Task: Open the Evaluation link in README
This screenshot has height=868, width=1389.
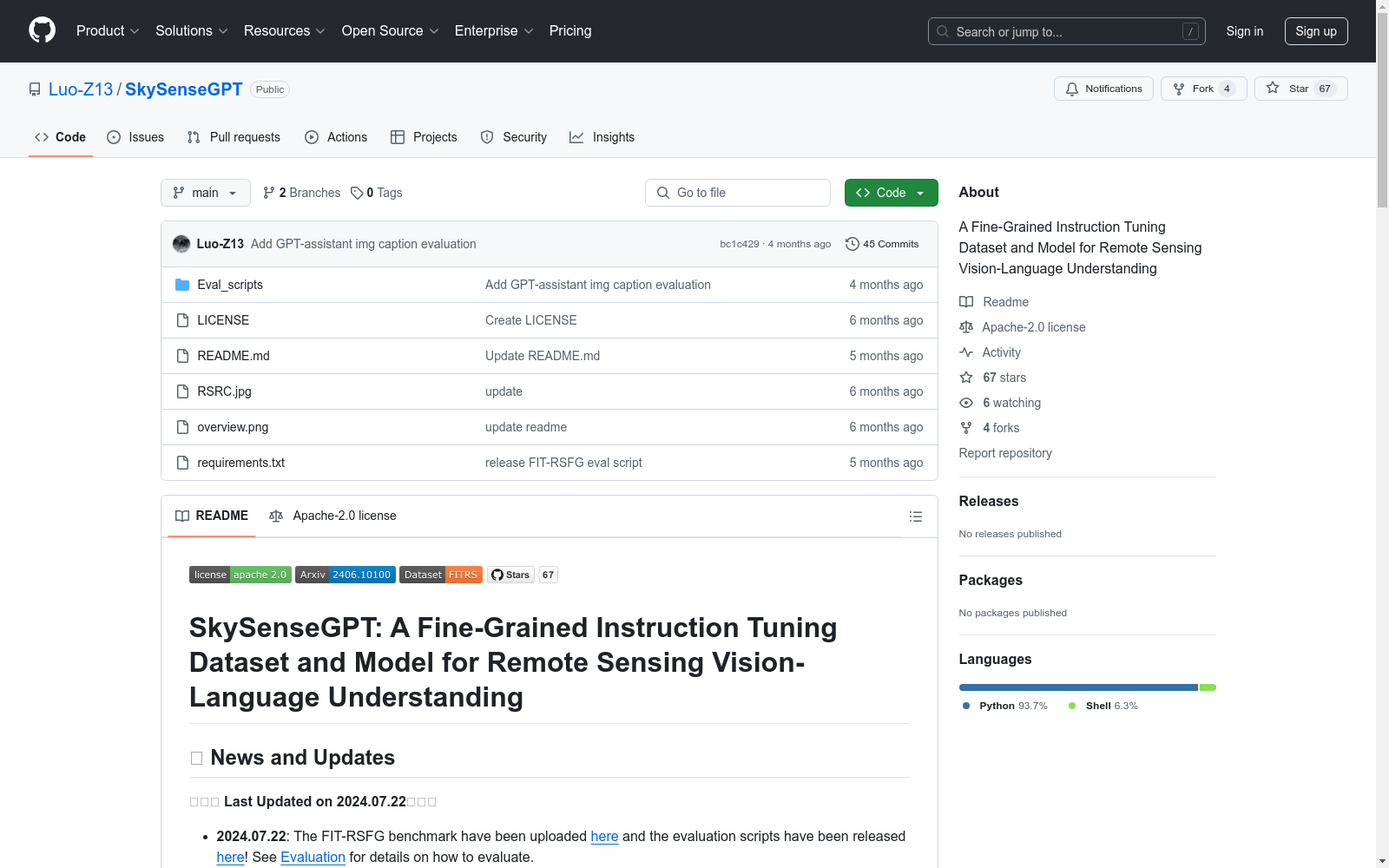Action: (313, 857)
